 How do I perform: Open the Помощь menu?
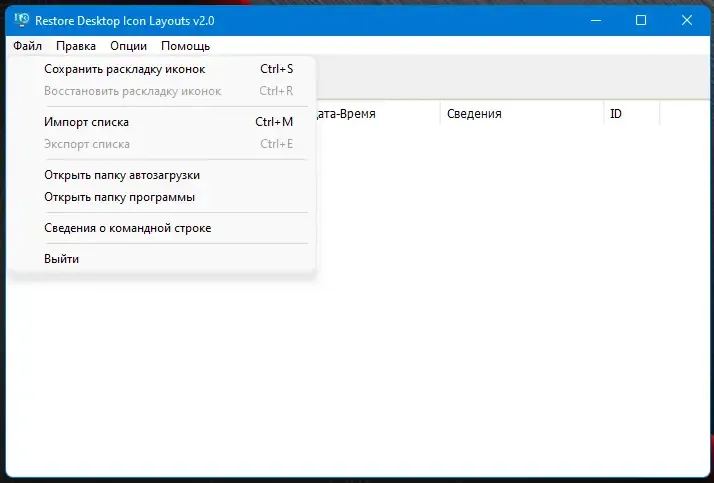185,46
